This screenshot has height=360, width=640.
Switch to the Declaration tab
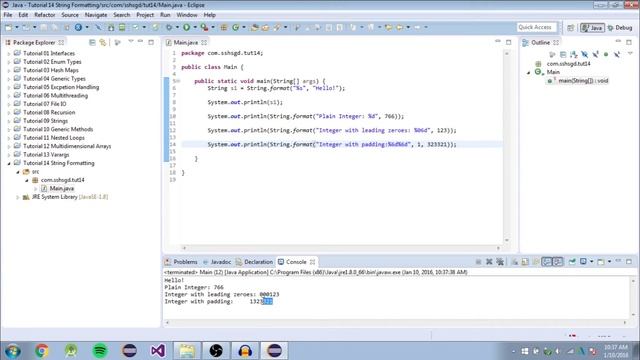pos(255,262)
